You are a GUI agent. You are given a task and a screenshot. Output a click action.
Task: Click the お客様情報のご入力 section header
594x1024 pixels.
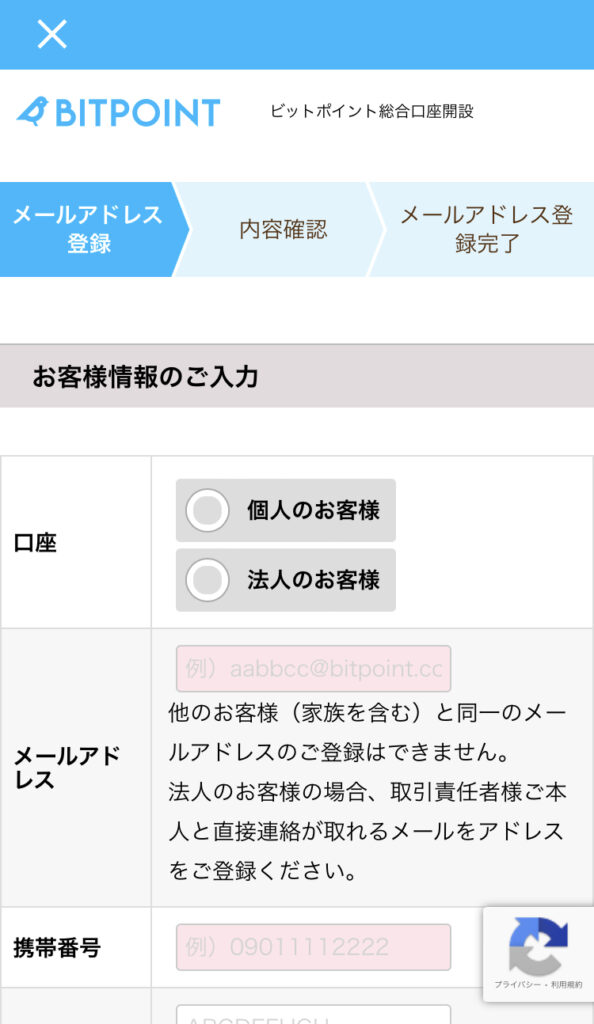[297, 376]
